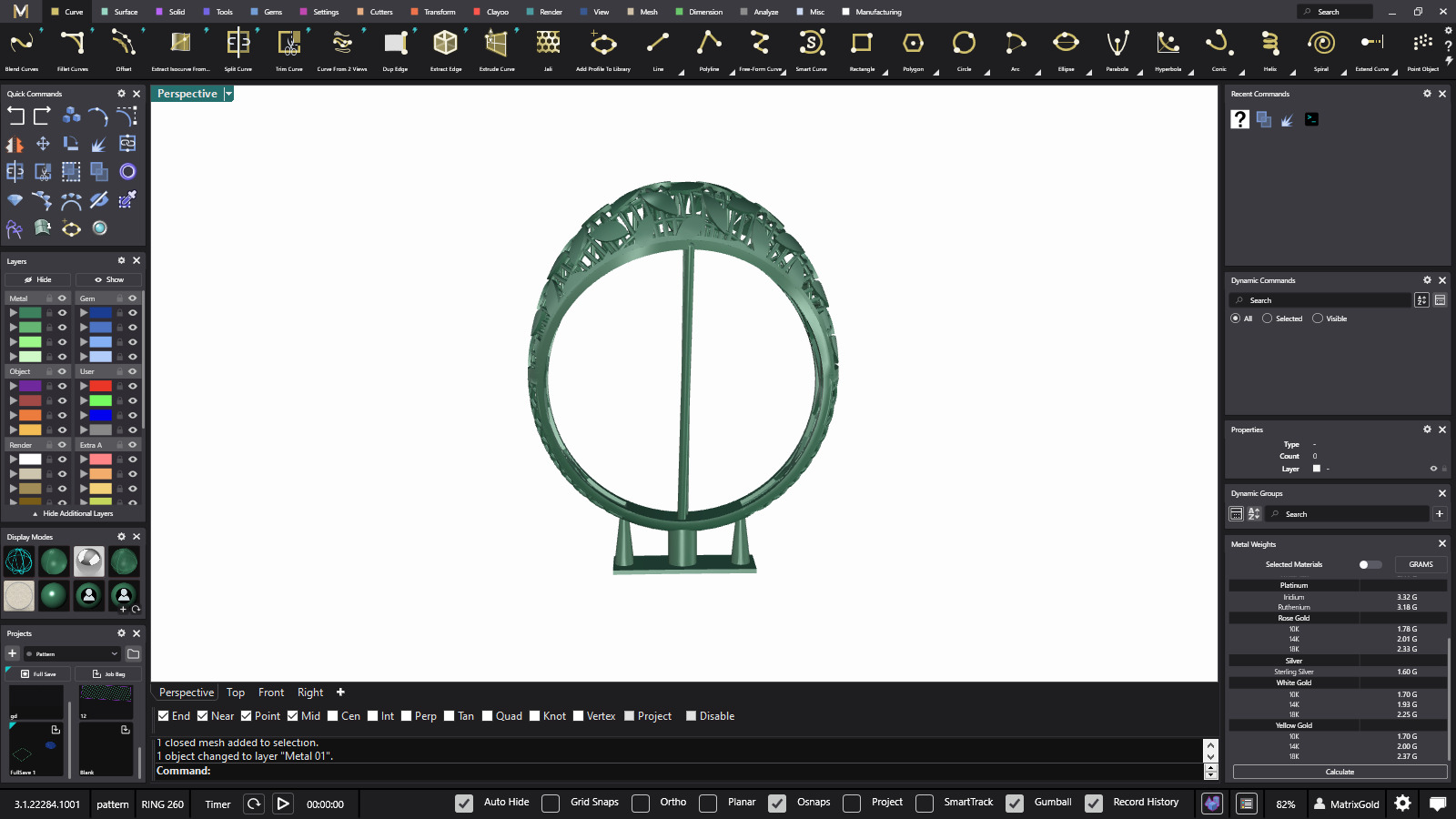
Task: Choose the Circle tool
Action: pos(964,50)
